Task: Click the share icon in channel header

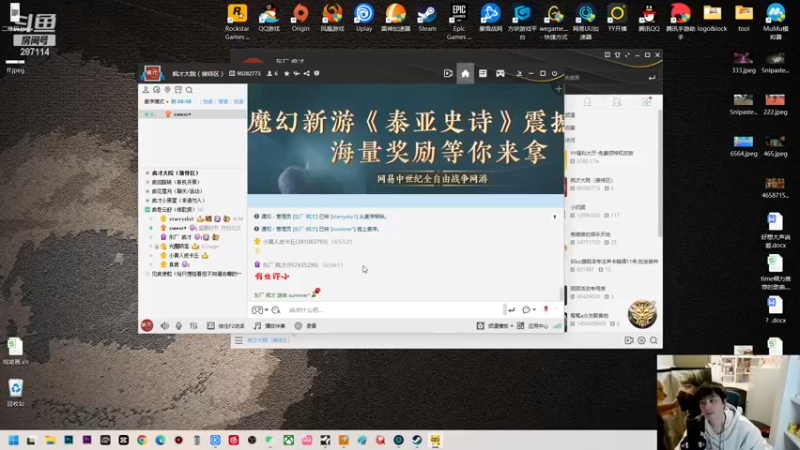Action: 307,73
